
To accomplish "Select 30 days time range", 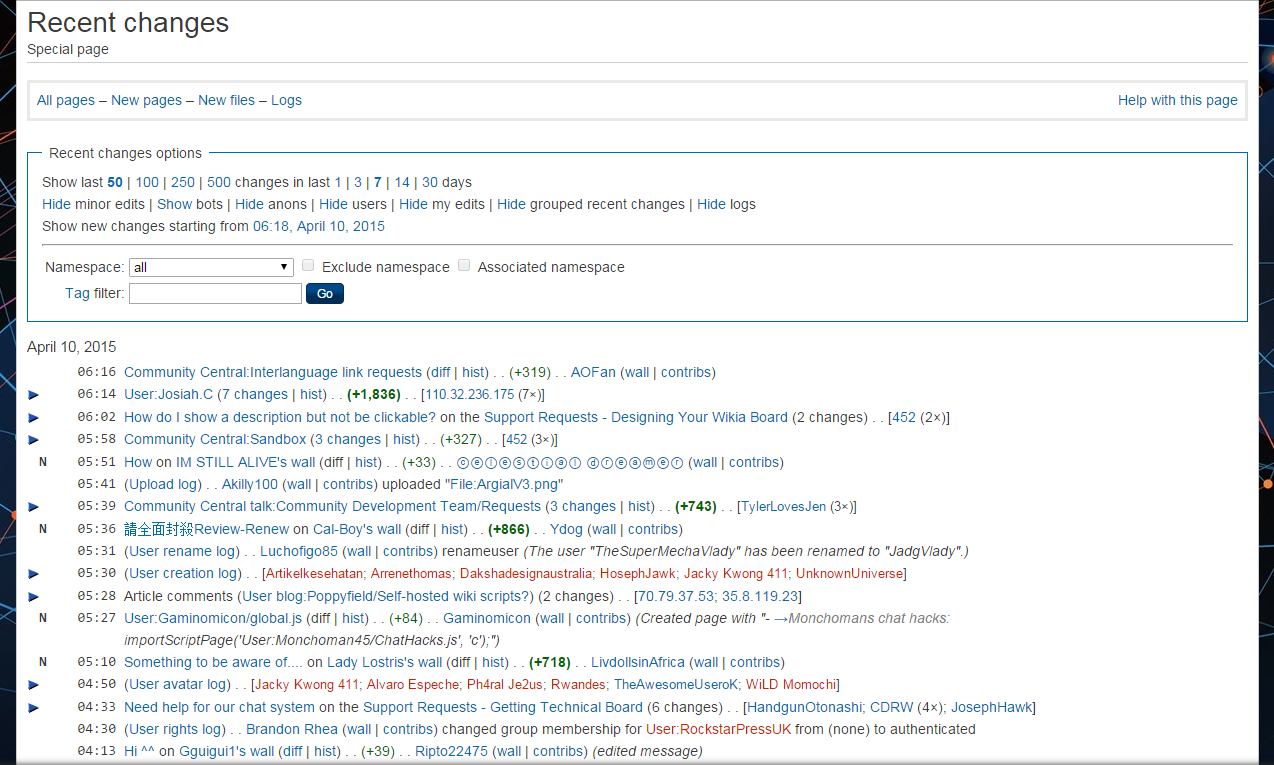I will 429,182.
